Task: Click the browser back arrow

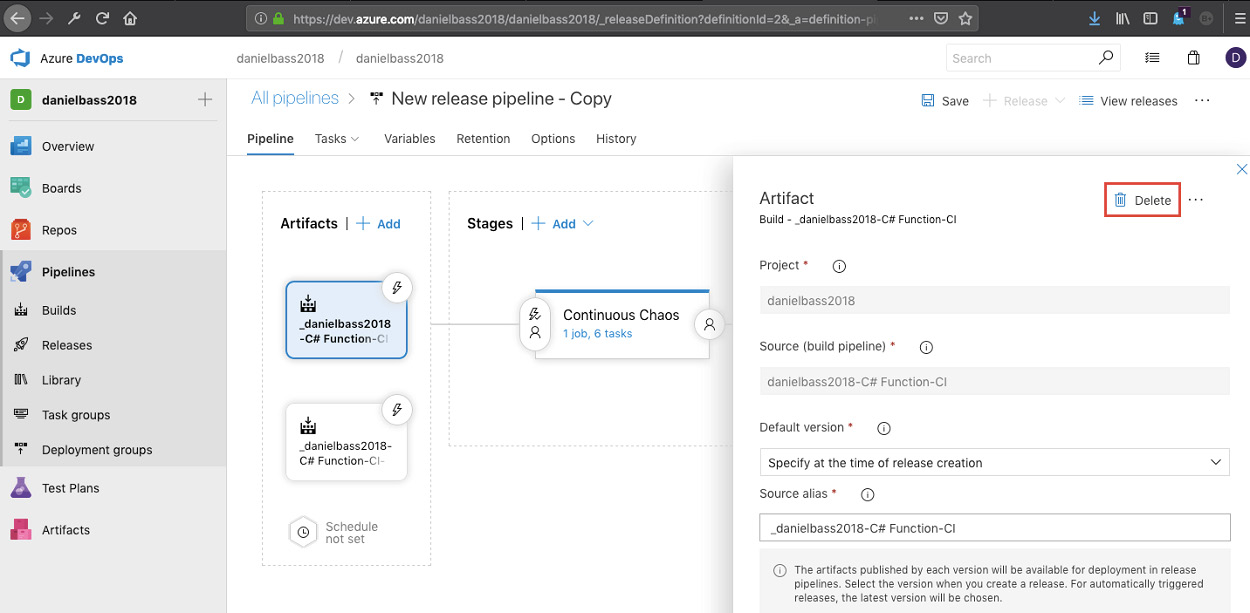Action: 17,18
